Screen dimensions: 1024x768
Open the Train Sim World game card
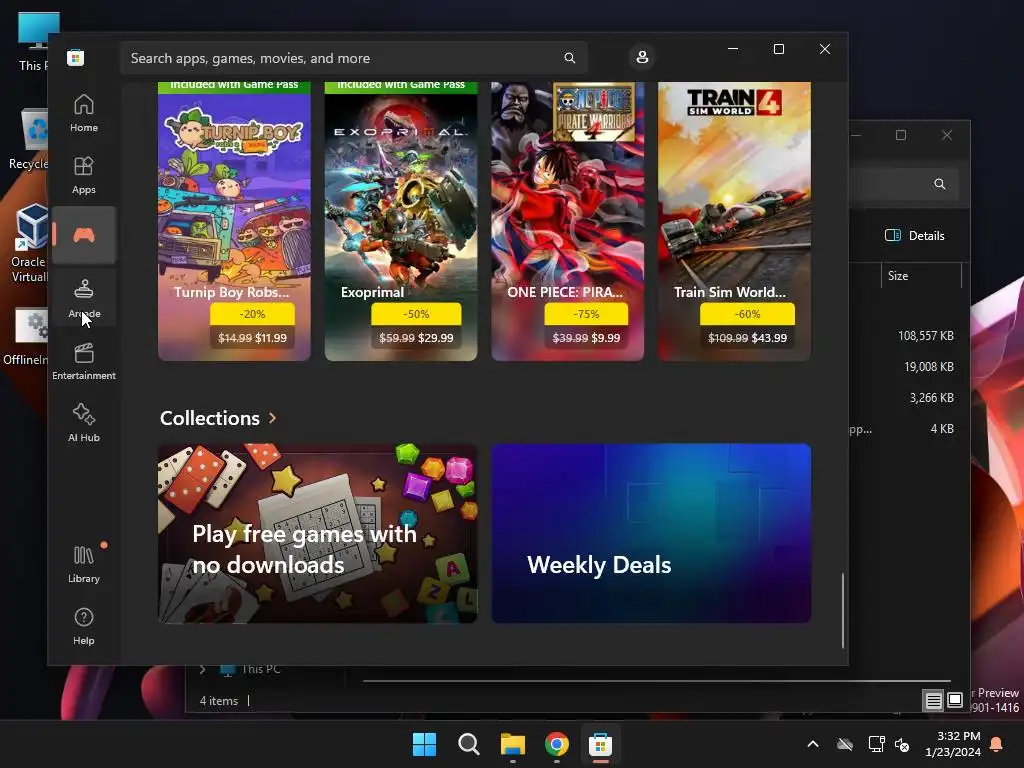734,221
